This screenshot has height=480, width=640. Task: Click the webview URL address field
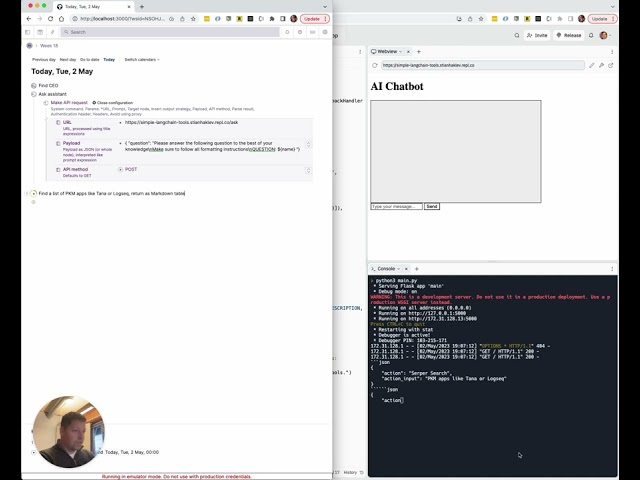point(483,65)
